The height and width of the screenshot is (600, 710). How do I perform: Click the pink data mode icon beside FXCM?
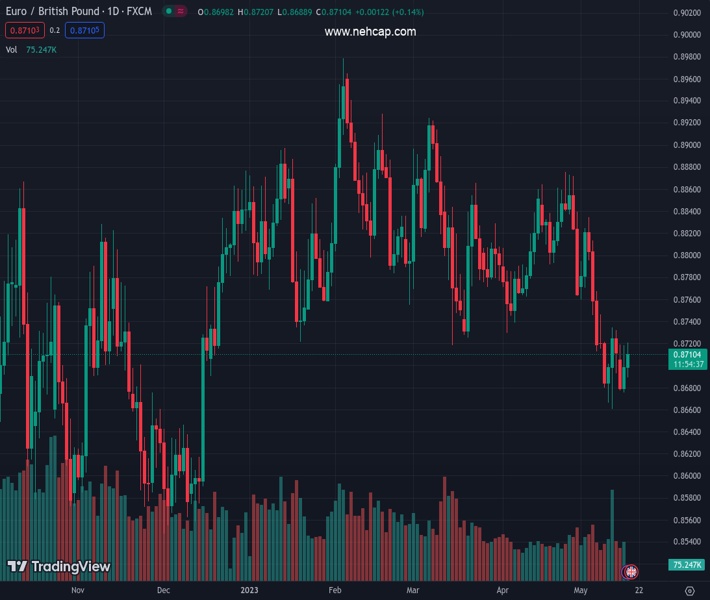point(182,12)
